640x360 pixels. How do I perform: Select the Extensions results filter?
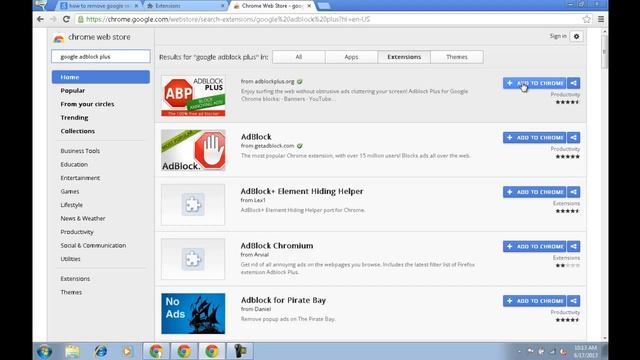(404, 57)
